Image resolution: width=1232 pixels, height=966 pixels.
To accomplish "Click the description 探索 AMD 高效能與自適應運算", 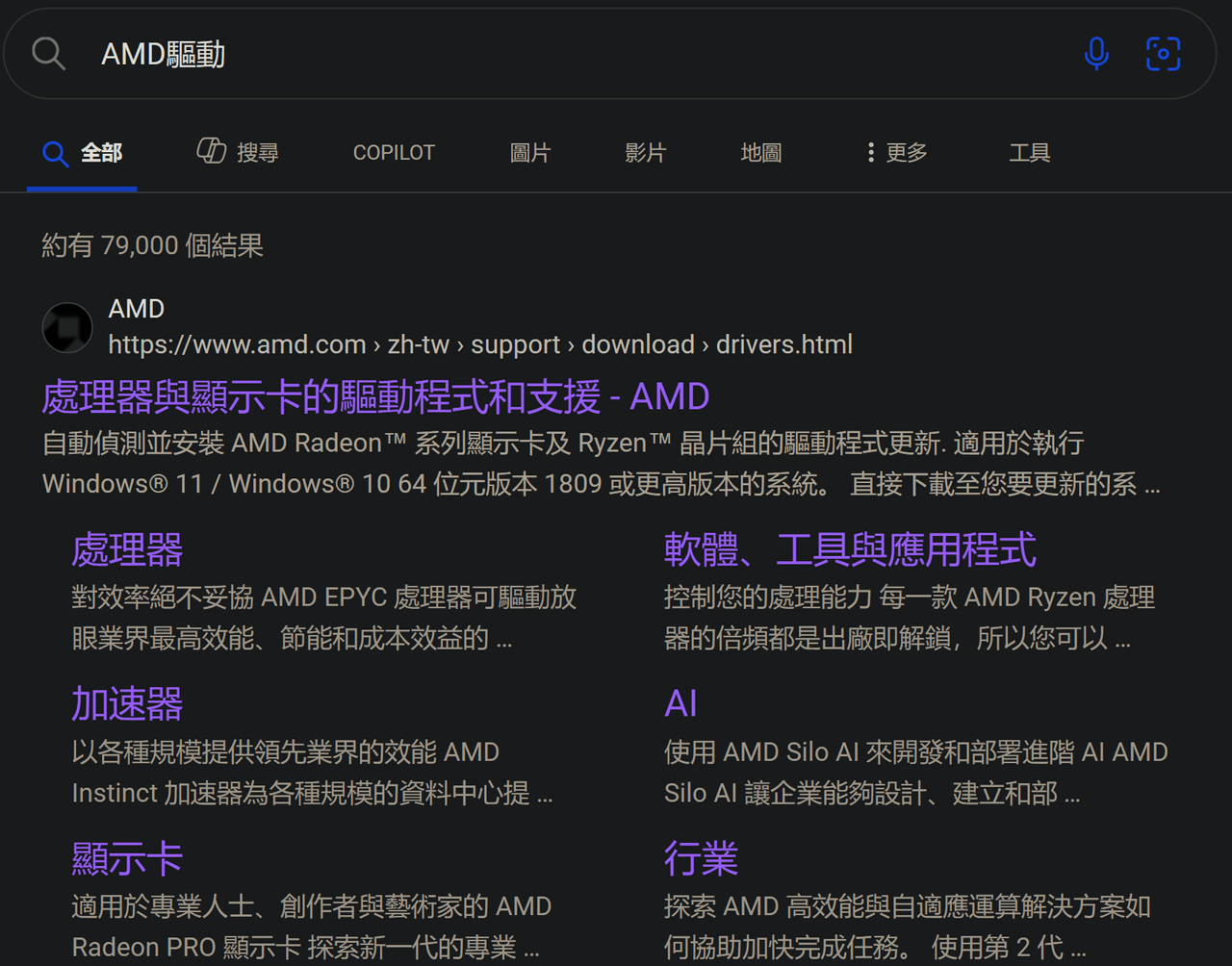I will click(908, 927).
